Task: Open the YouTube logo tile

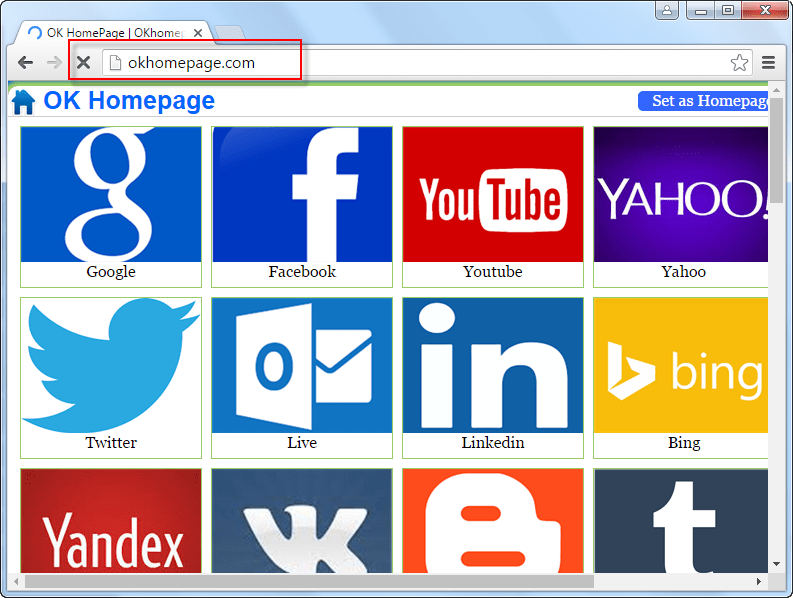Action: 493,194
